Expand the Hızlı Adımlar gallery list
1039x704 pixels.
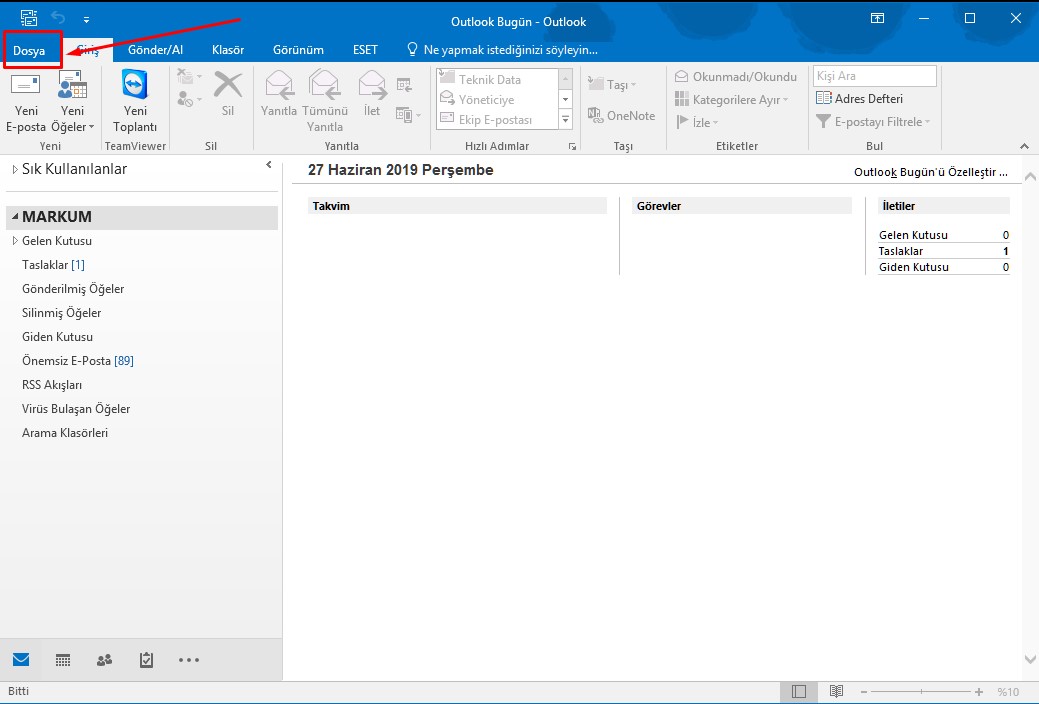[565, 120]
